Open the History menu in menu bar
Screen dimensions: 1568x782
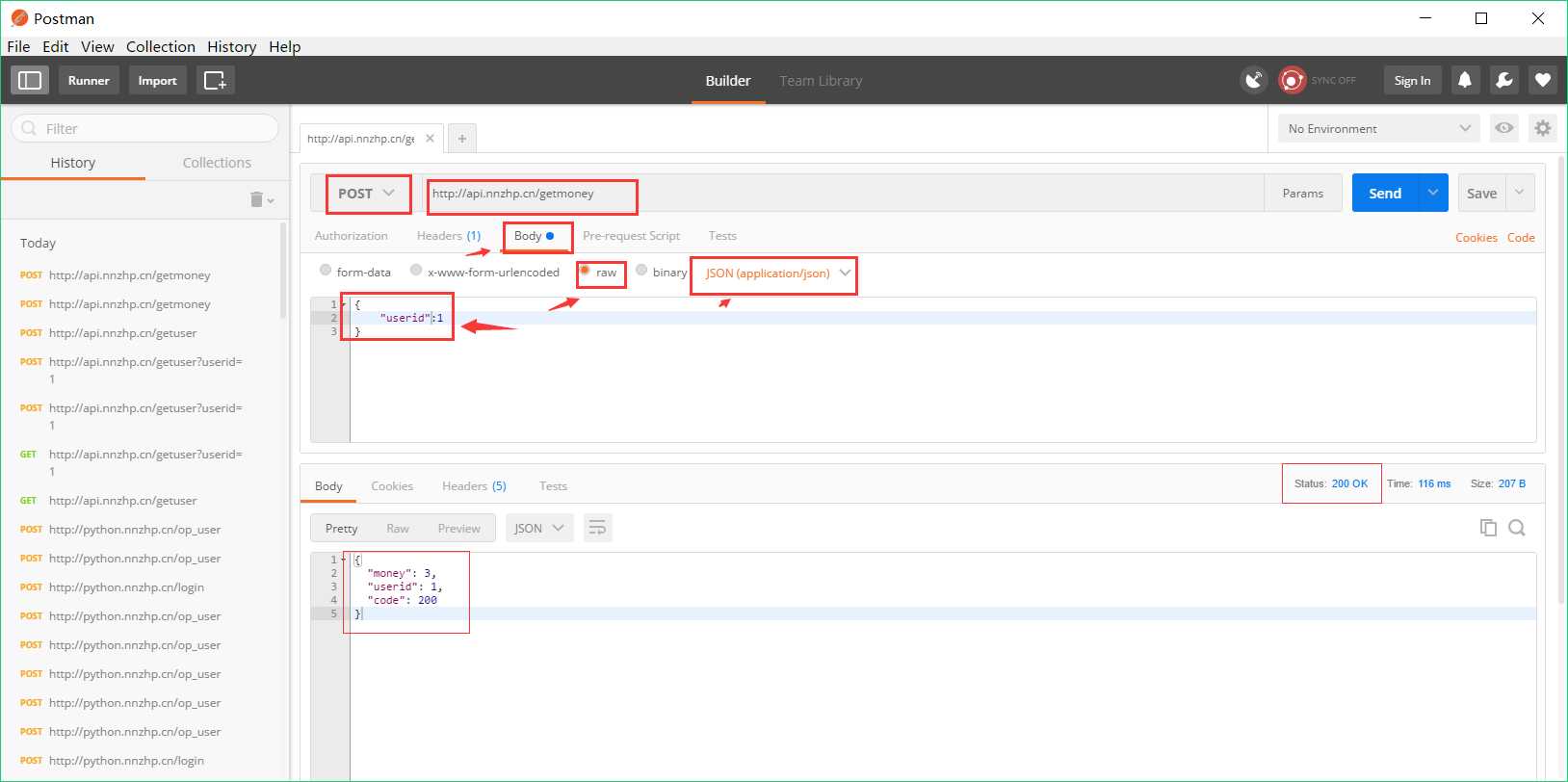(231, 46)
